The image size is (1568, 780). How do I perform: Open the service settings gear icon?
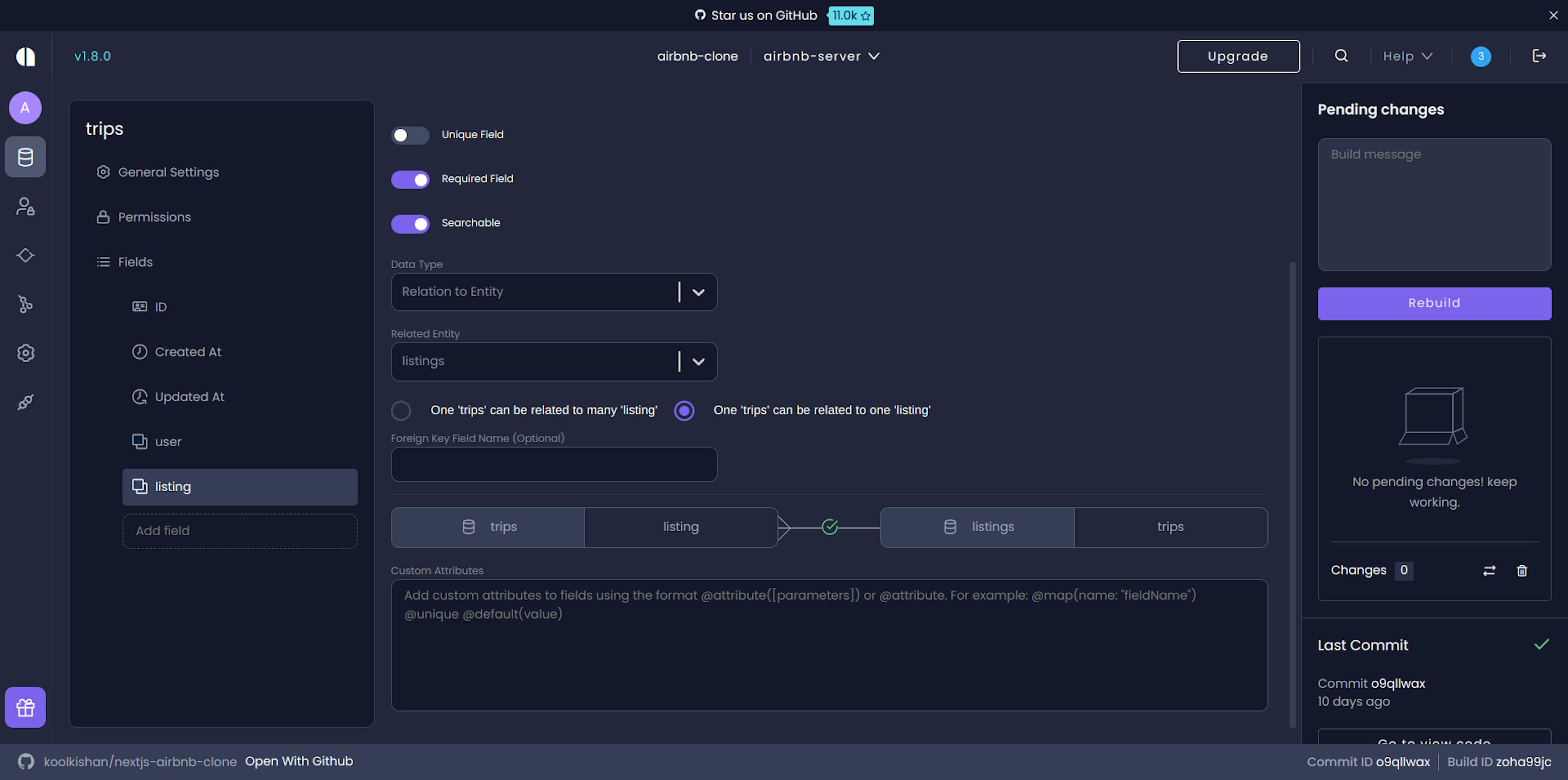coord(25,352)
